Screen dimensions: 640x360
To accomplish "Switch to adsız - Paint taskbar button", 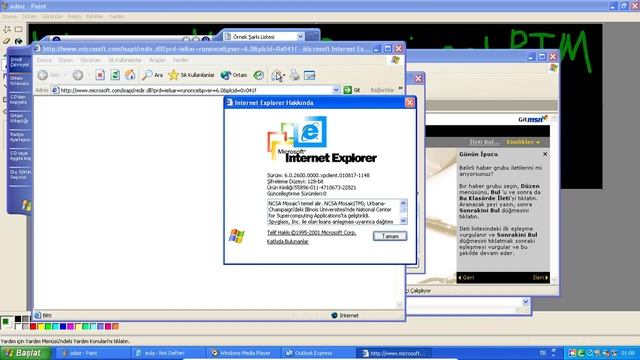I will 93,353.
